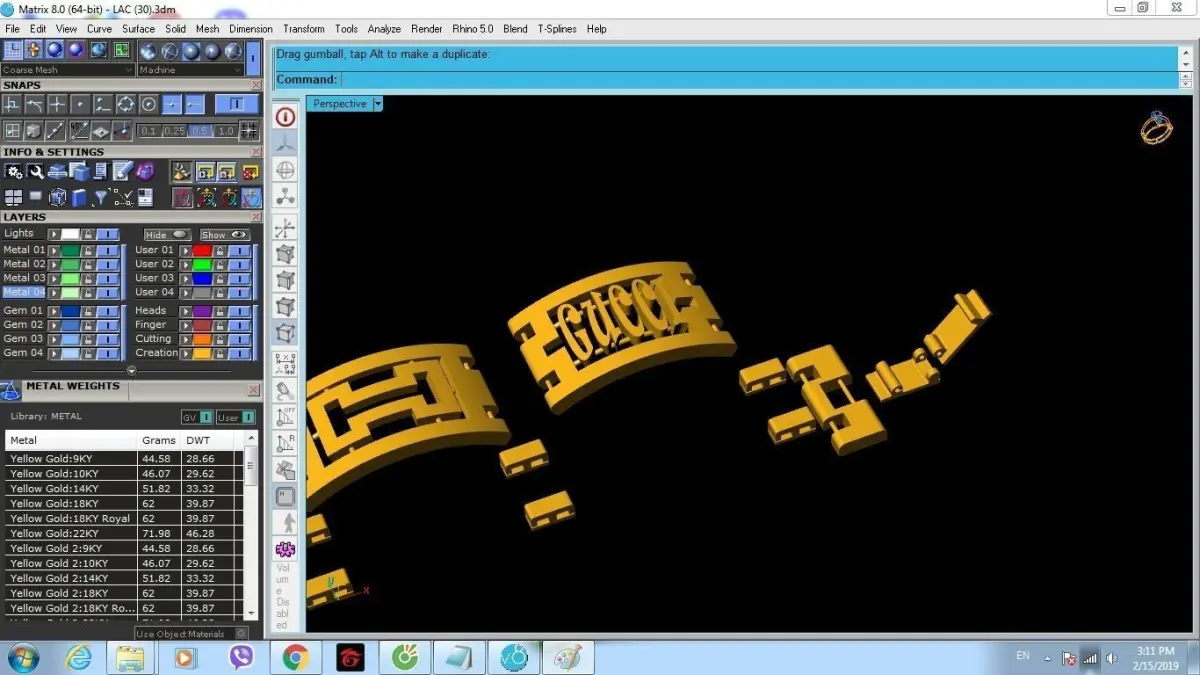This screenshot has width=1200, height=675.
Task: Open Viber from the taskbar
Action: coord(241,657)
